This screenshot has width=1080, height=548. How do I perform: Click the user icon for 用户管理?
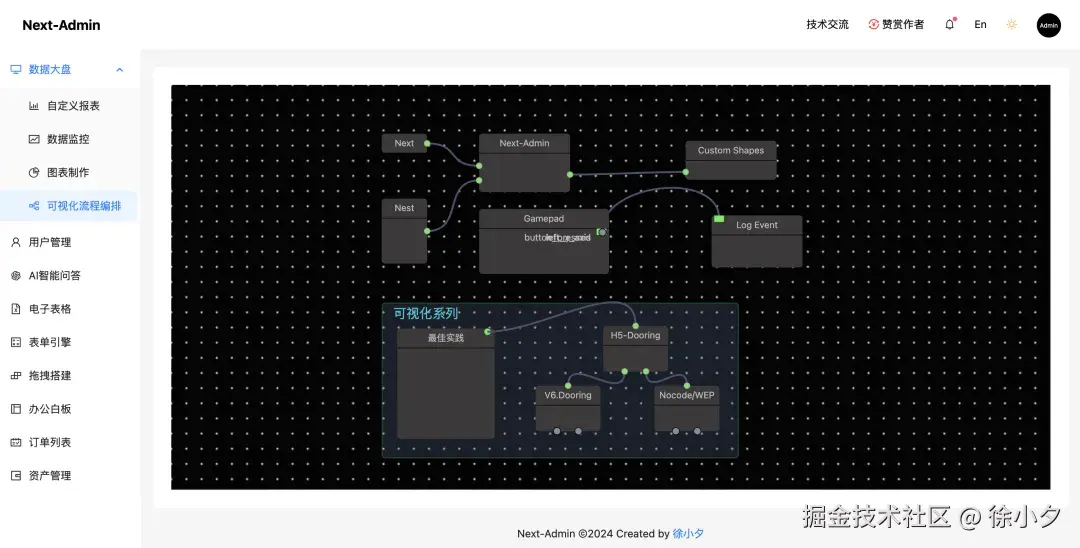point(16,242)
